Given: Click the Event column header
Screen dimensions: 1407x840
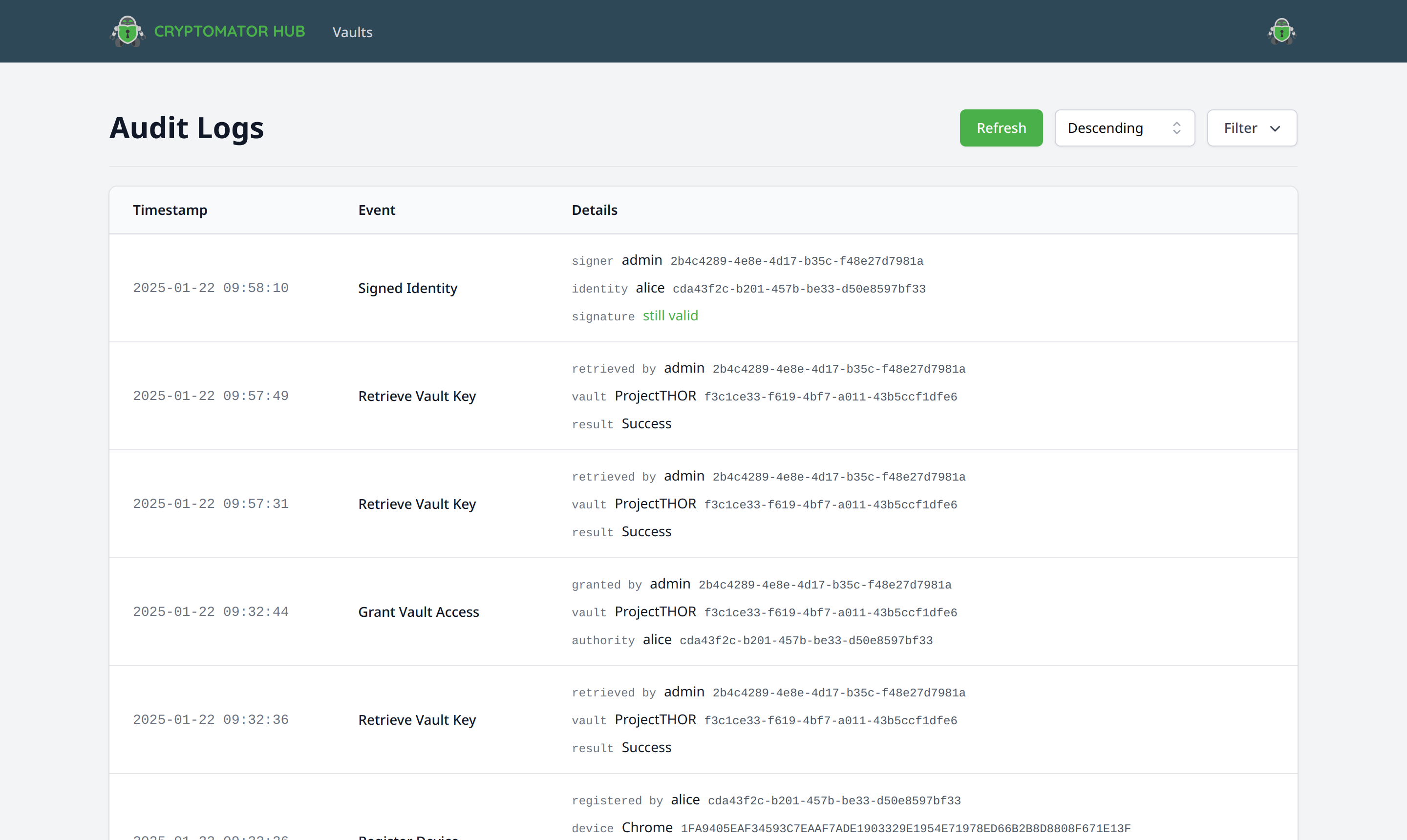Looking at the screenshot, I should (377, 210).
